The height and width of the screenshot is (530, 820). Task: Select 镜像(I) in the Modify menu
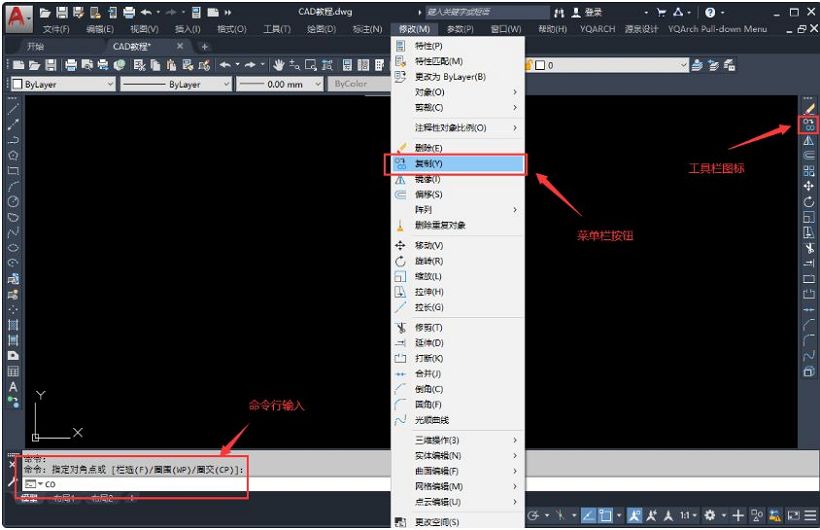pos(458,179)
